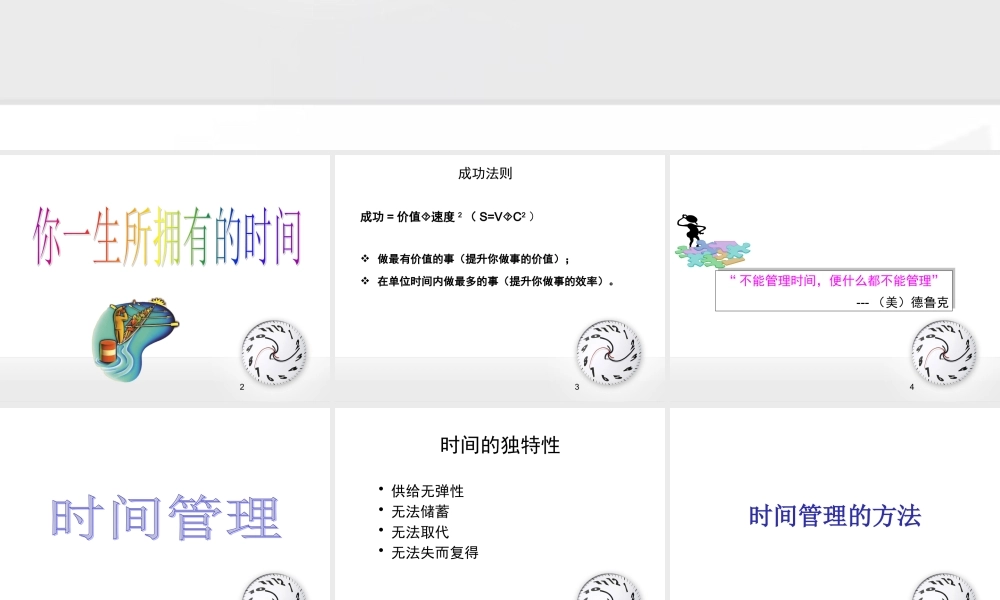Click the bullet 在单位时间内做最多的事
Viewport: 1000px width, 600px height.
click(495, 281)
